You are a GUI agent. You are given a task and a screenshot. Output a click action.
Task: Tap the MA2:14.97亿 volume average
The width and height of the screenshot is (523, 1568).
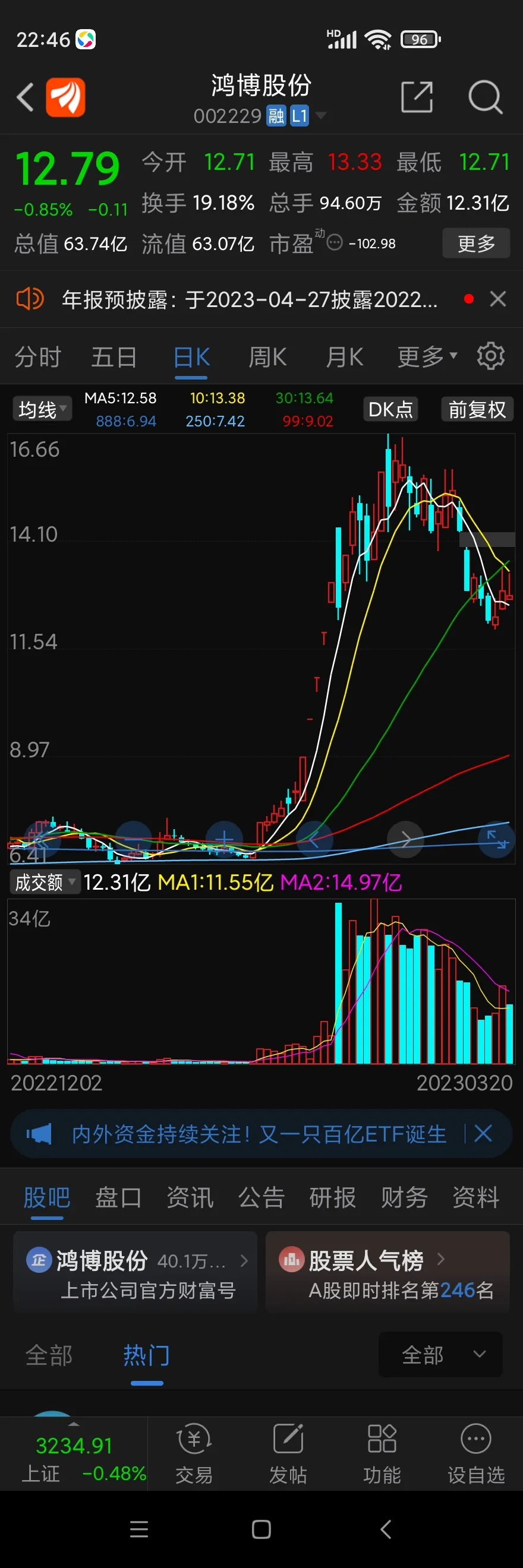coord(341,882)
